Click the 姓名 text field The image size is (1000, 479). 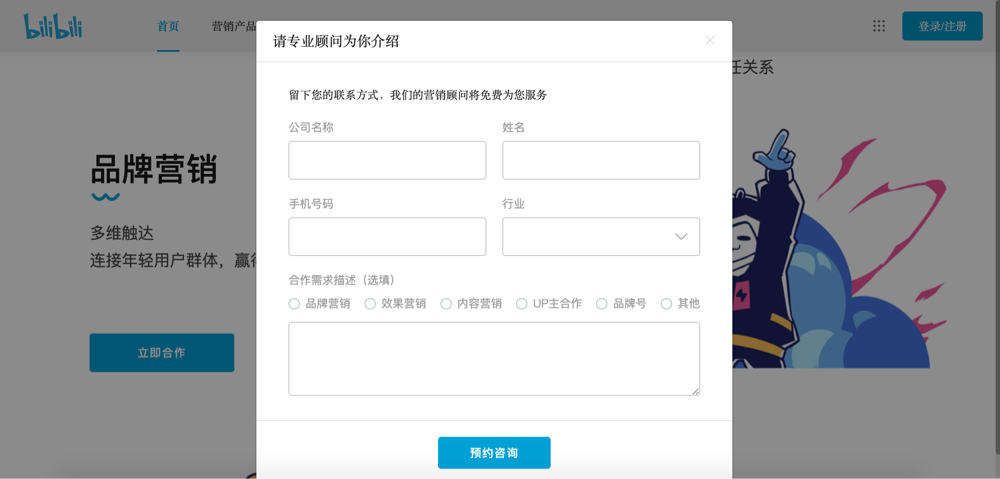point(600,160)
